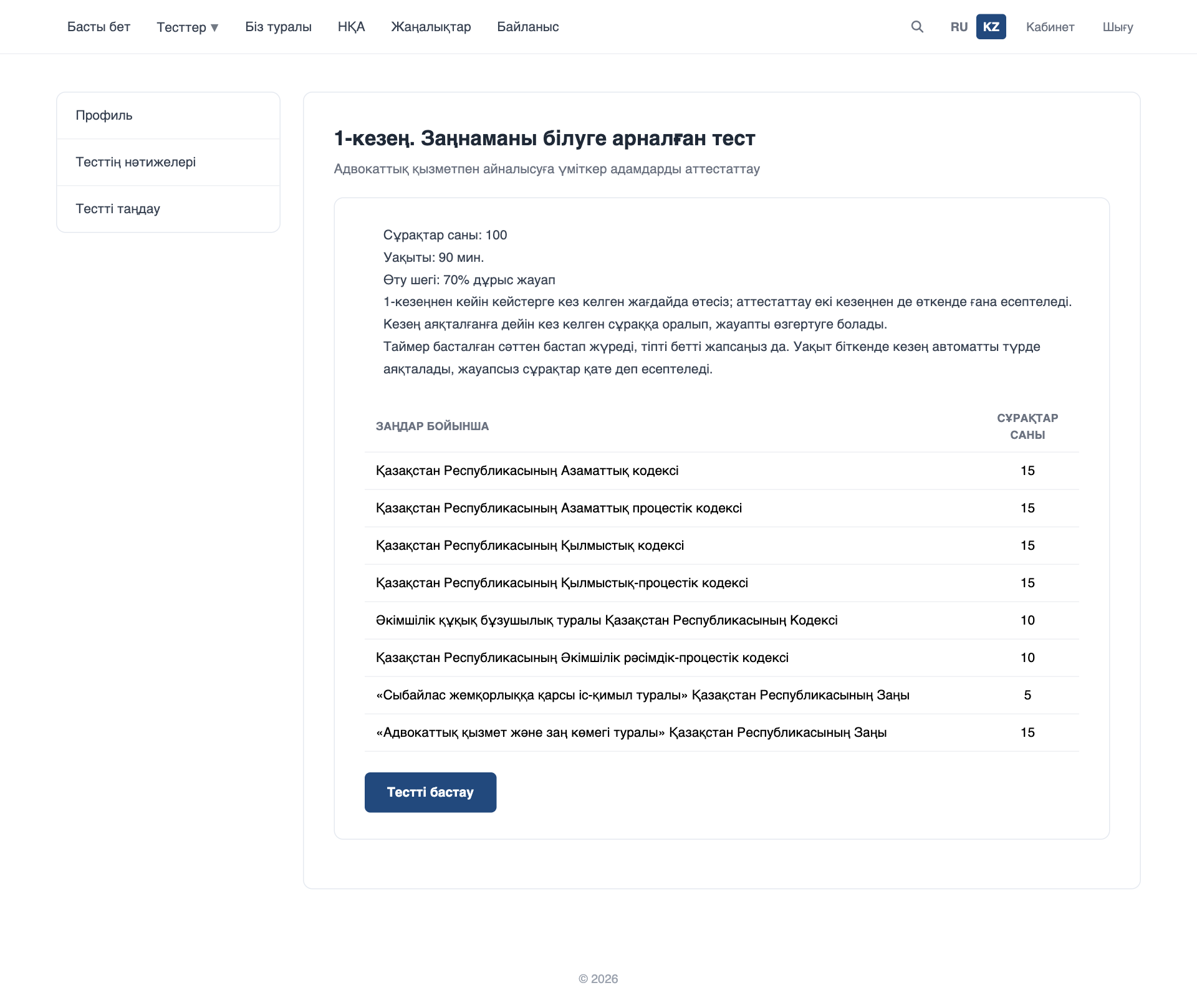Select Профиль in the sidebar
Viewport: 1197px width, 1008px height.
tap(168, 115)
